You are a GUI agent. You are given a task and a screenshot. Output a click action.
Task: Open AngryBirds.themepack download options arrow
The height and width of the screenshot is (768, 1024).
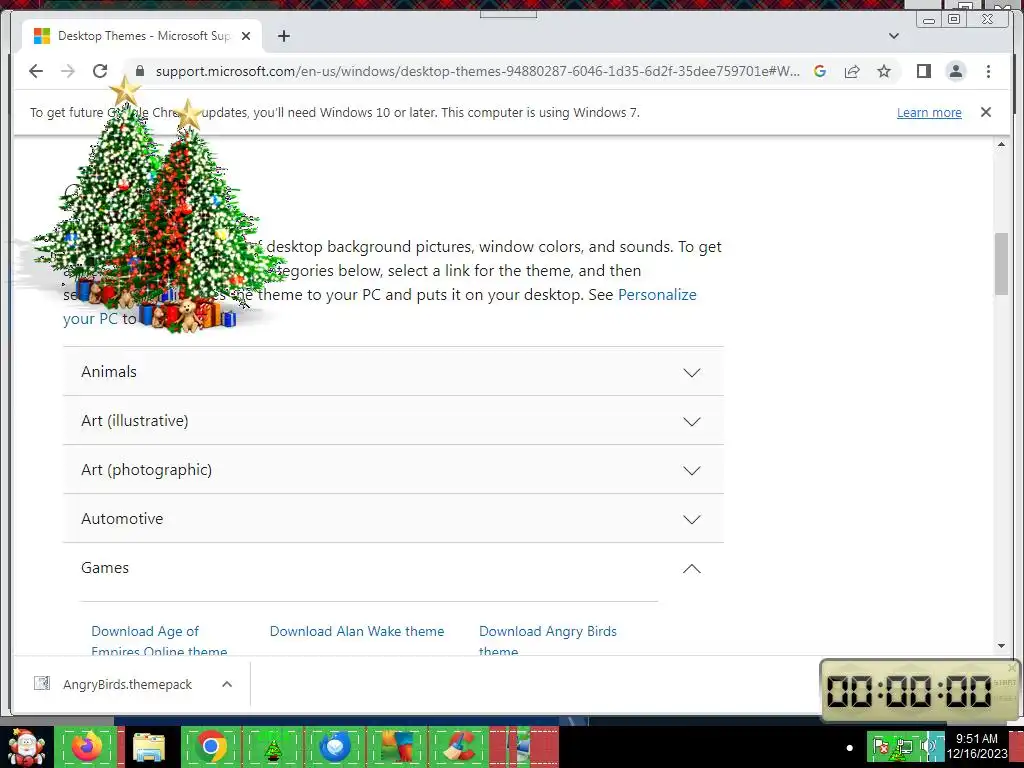pos(227,684)
